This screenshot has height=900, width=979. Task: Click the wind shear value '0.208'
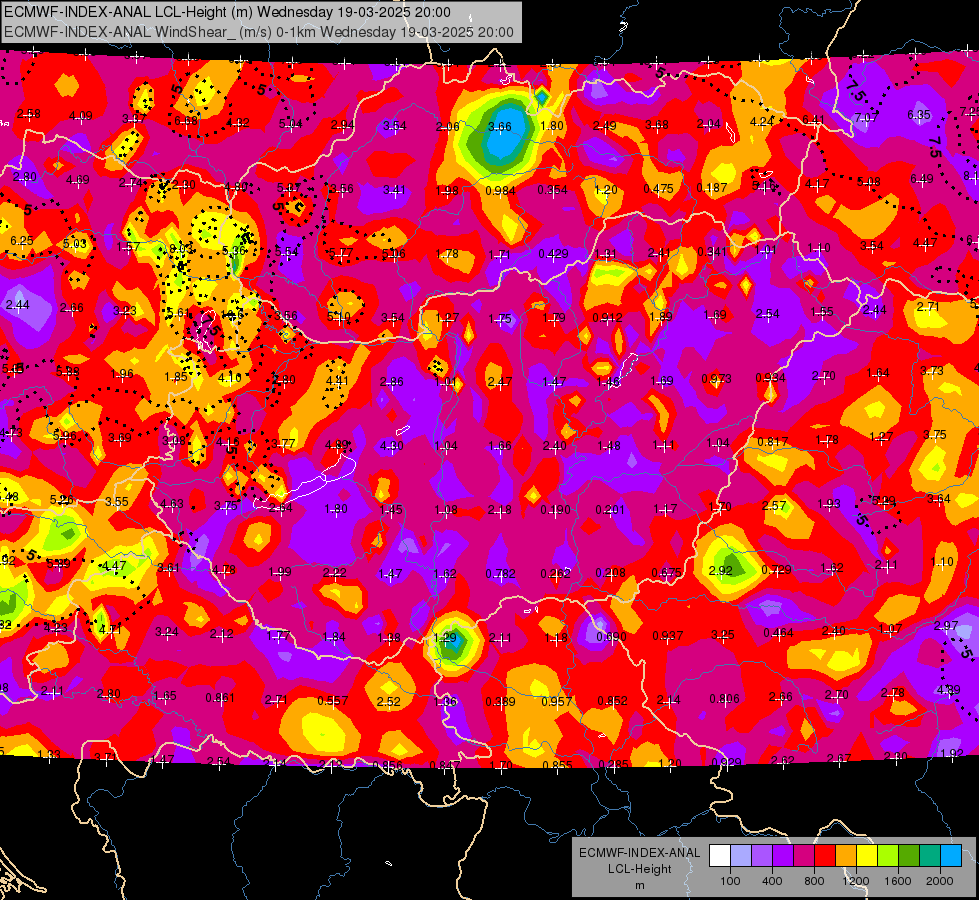tap(611, 573)
